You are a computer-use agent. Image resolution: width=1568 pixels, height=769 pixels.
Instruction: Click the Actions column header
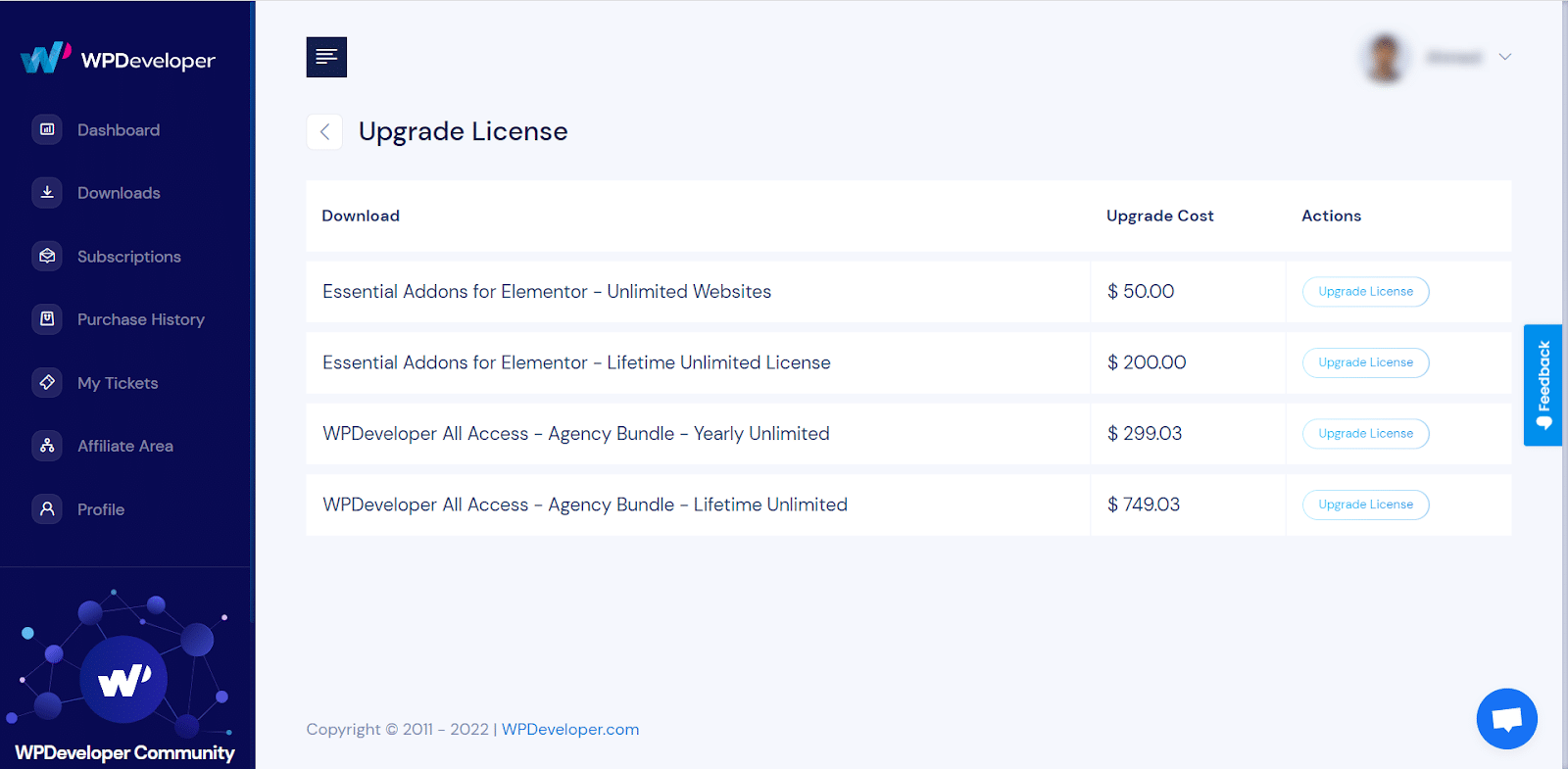click(x=1331, y=216)
